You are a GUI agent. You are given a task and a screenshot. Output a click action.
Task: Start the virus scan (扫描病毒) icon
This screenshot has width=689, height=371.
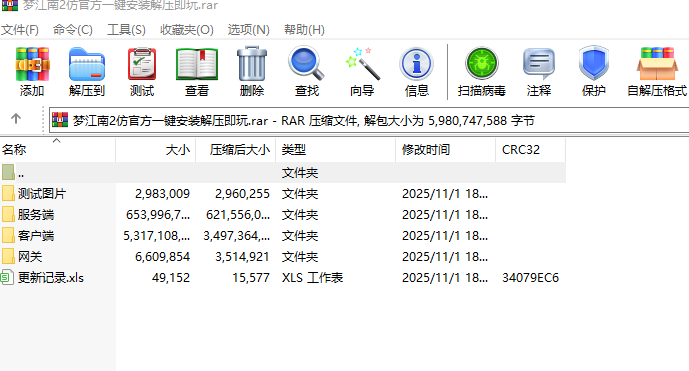click(x=482, y=64)
